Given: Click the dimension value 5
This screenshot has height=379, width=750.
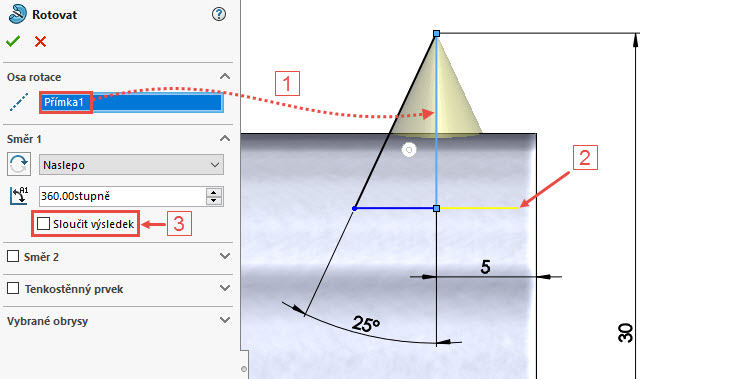Looking at the screenshot, I should pyautogui.click(x=485, y=267).
